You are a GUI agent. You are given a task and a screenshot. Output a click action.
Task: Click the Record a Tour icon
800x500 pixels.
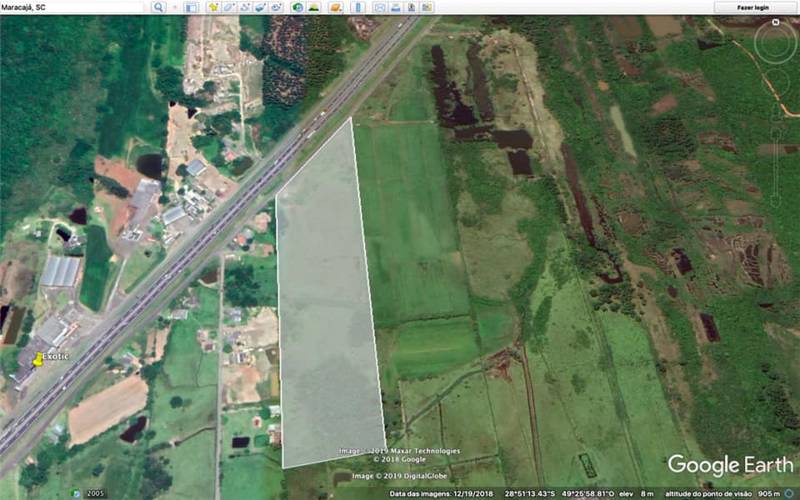277,7
